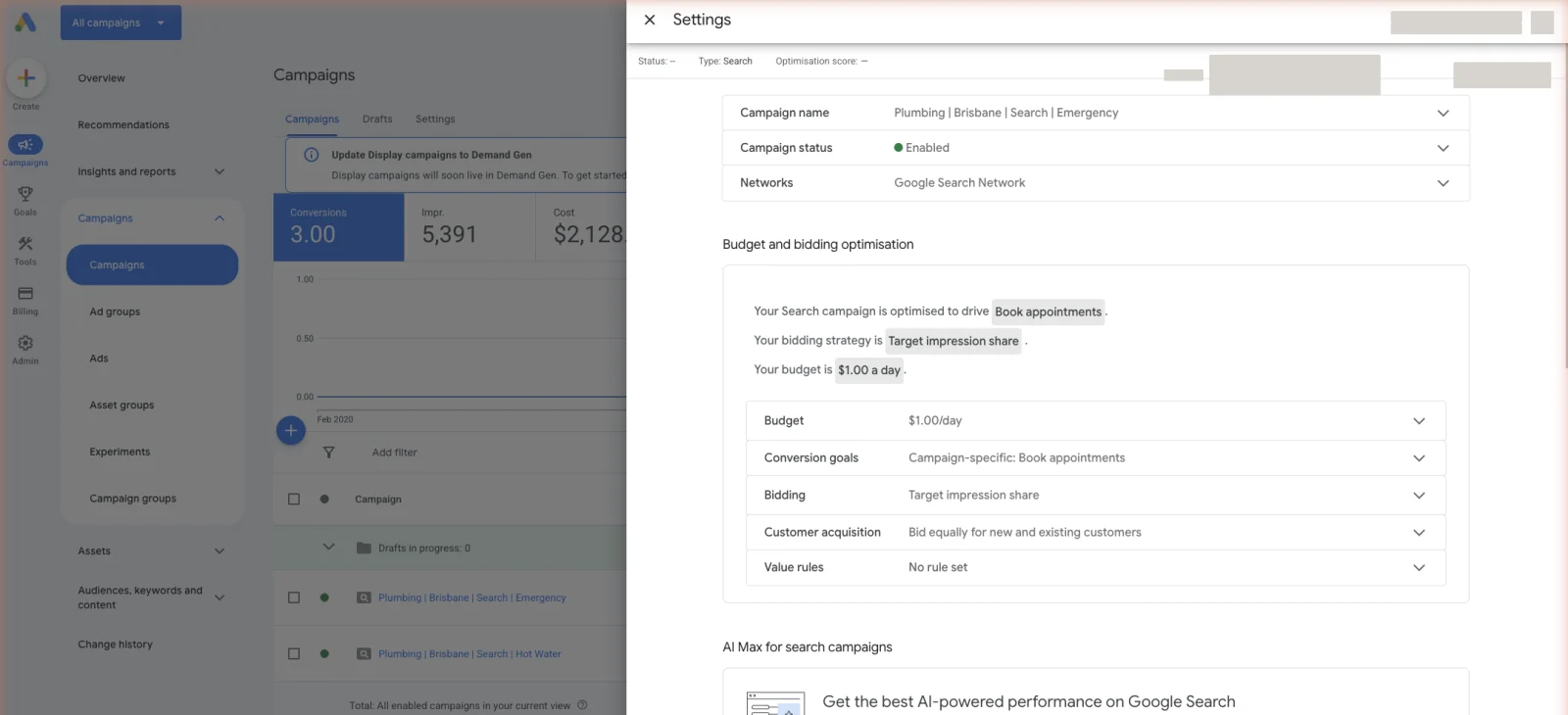Close the Settings panel with the X
Image resolution: width=1568 pixels, height=715 pixels.
tap(650, 20)
